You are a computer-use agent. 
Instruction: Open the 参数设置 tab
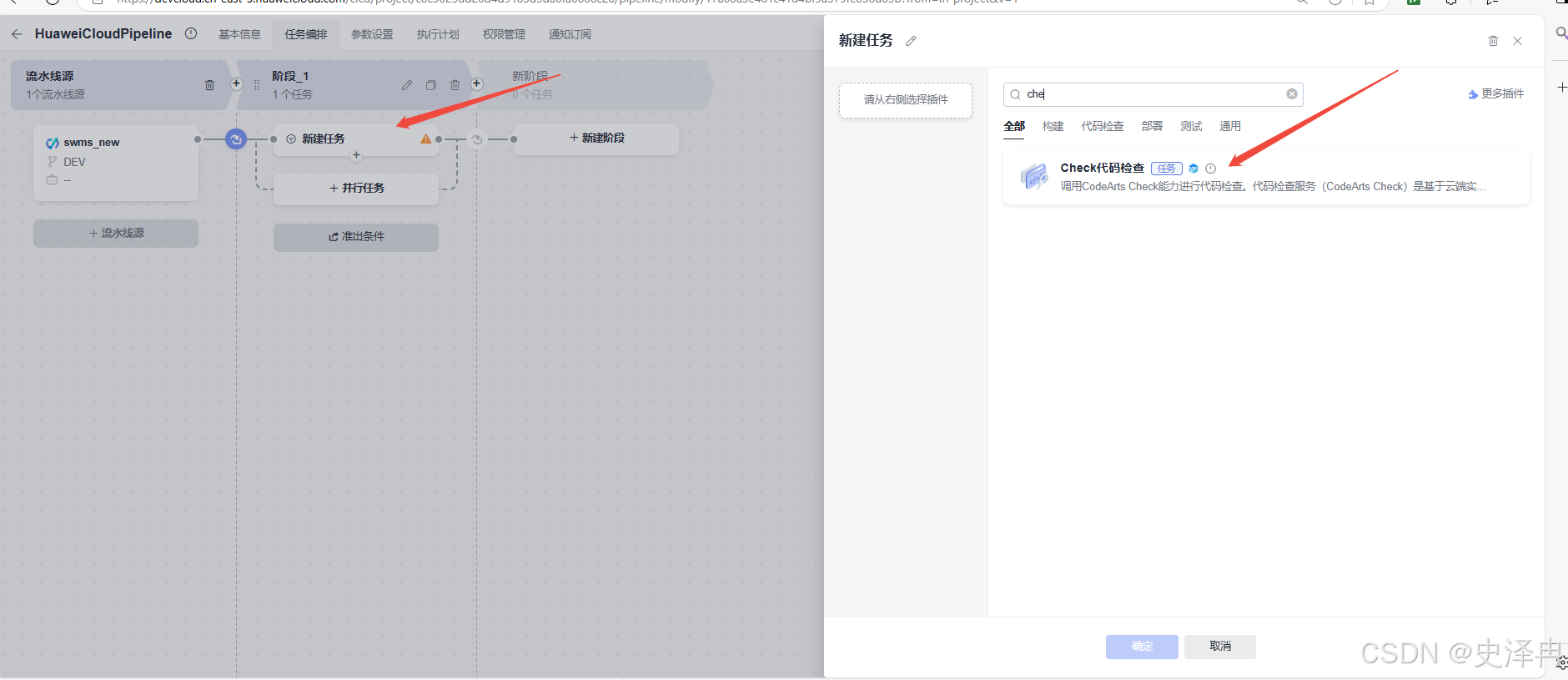pos(372,34)
